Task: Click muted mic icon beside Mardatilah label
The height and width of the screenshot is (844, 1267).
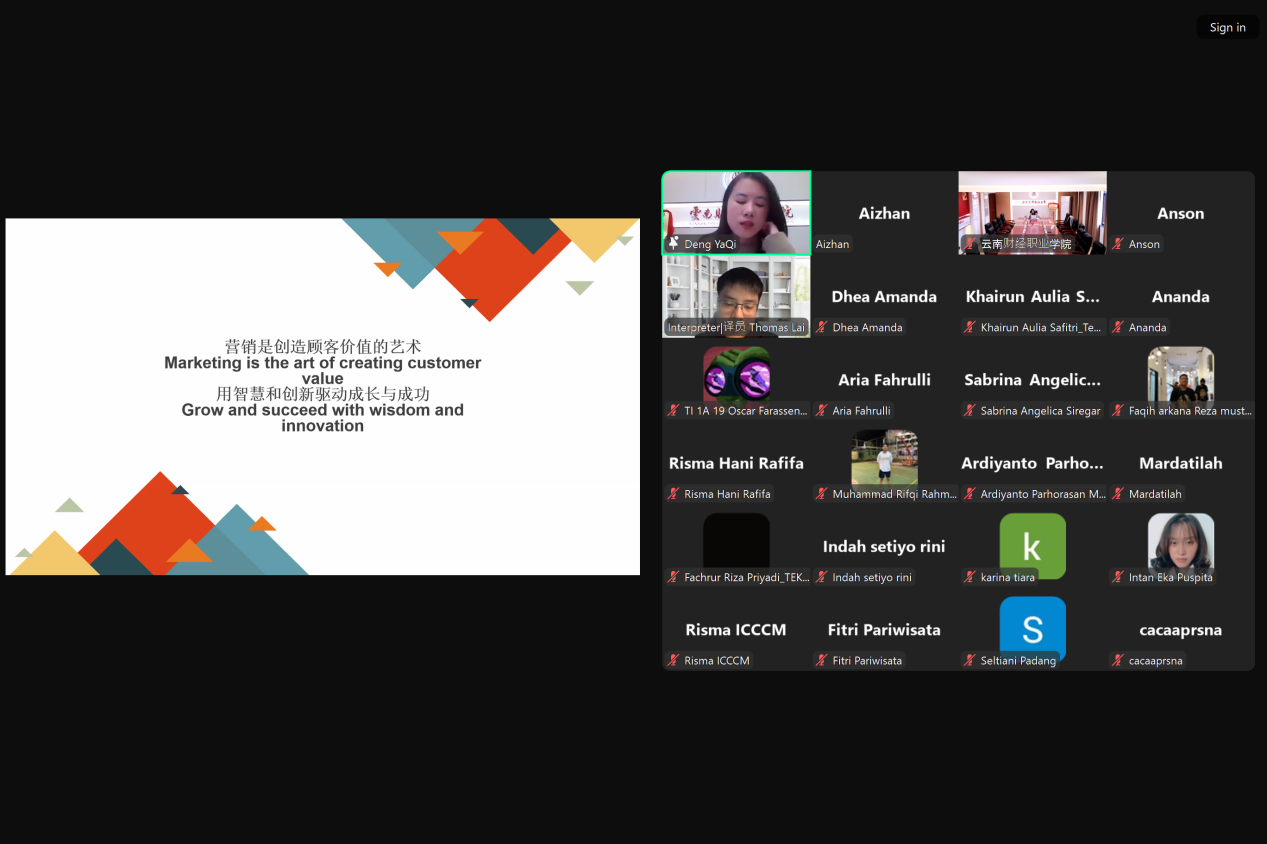Action: pyautogui.click(x=1119, y=494)
